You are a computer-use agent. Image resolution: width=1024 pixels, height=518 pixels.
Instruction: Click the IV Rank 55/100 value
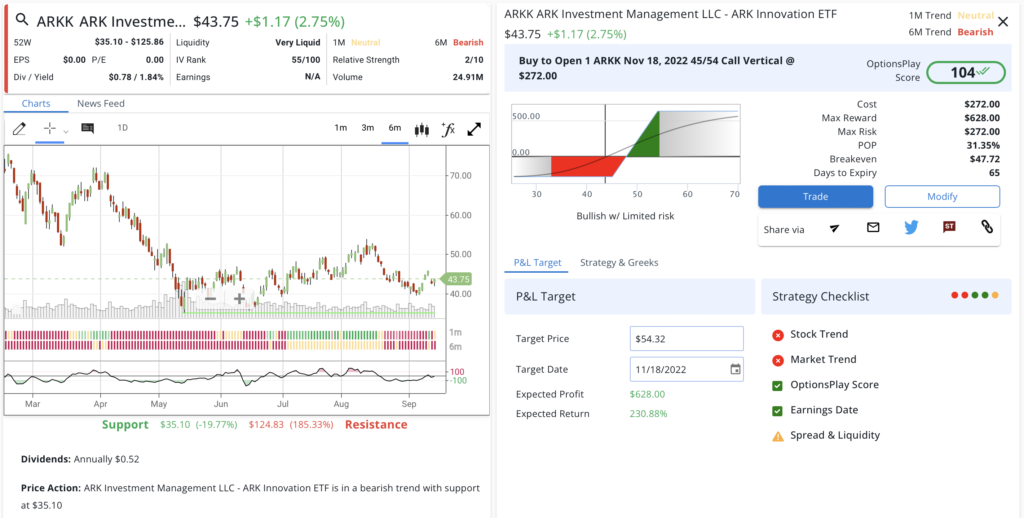[306, 60]
